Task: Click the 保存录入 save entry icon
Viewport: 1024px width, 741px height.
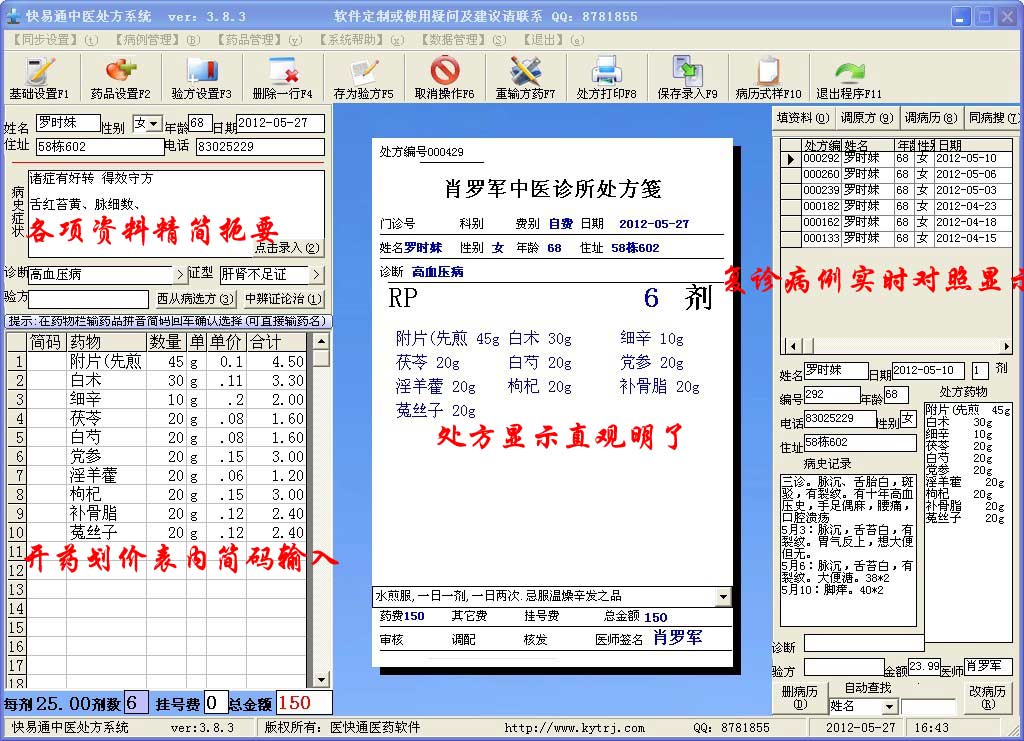Action: tap(687, 77)
